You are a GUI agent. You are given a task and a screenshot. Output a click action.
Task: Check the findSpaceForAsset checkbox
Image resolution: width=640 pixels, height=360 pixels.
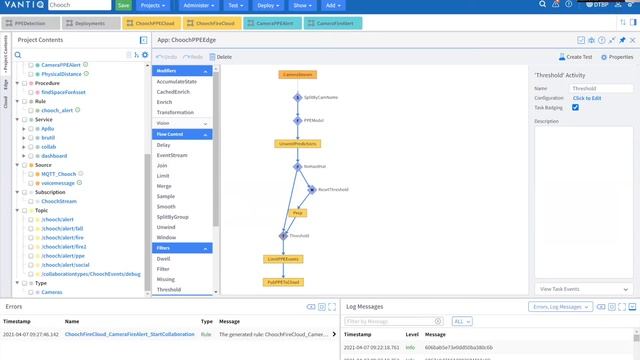click(x=31, y=92)
